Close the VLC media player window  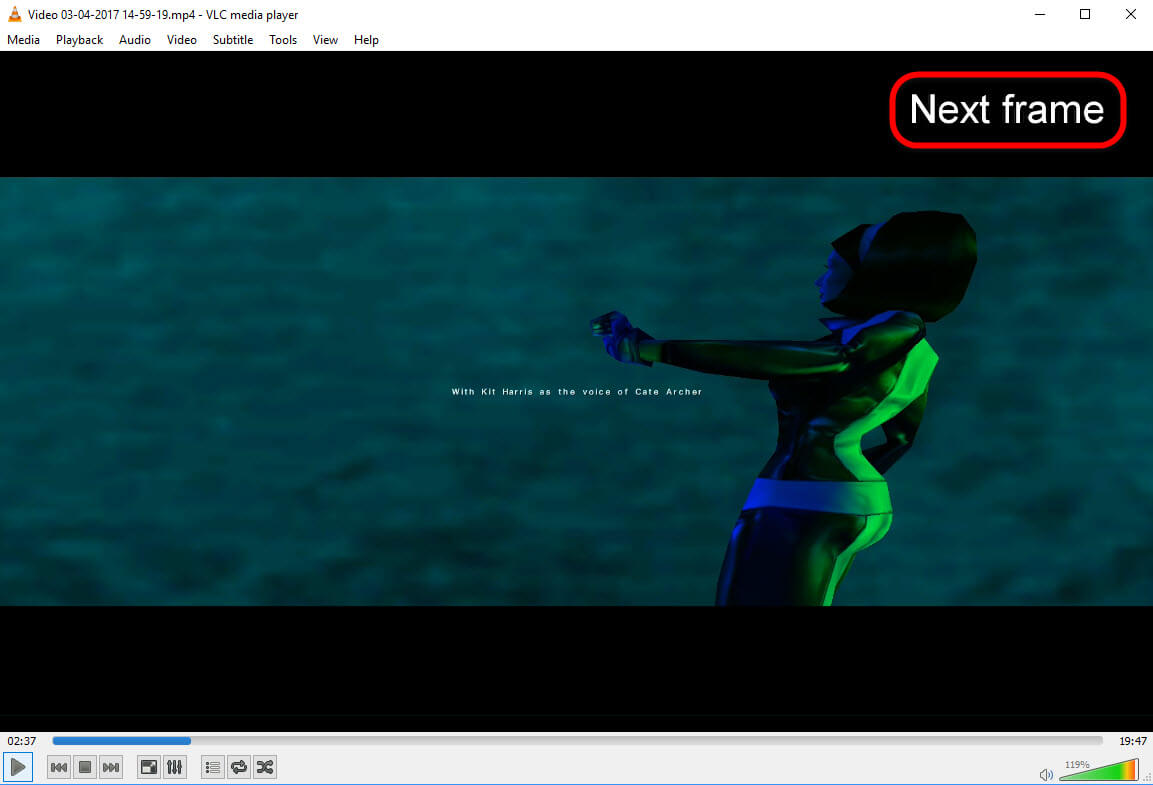click(x=1130, y=14)
